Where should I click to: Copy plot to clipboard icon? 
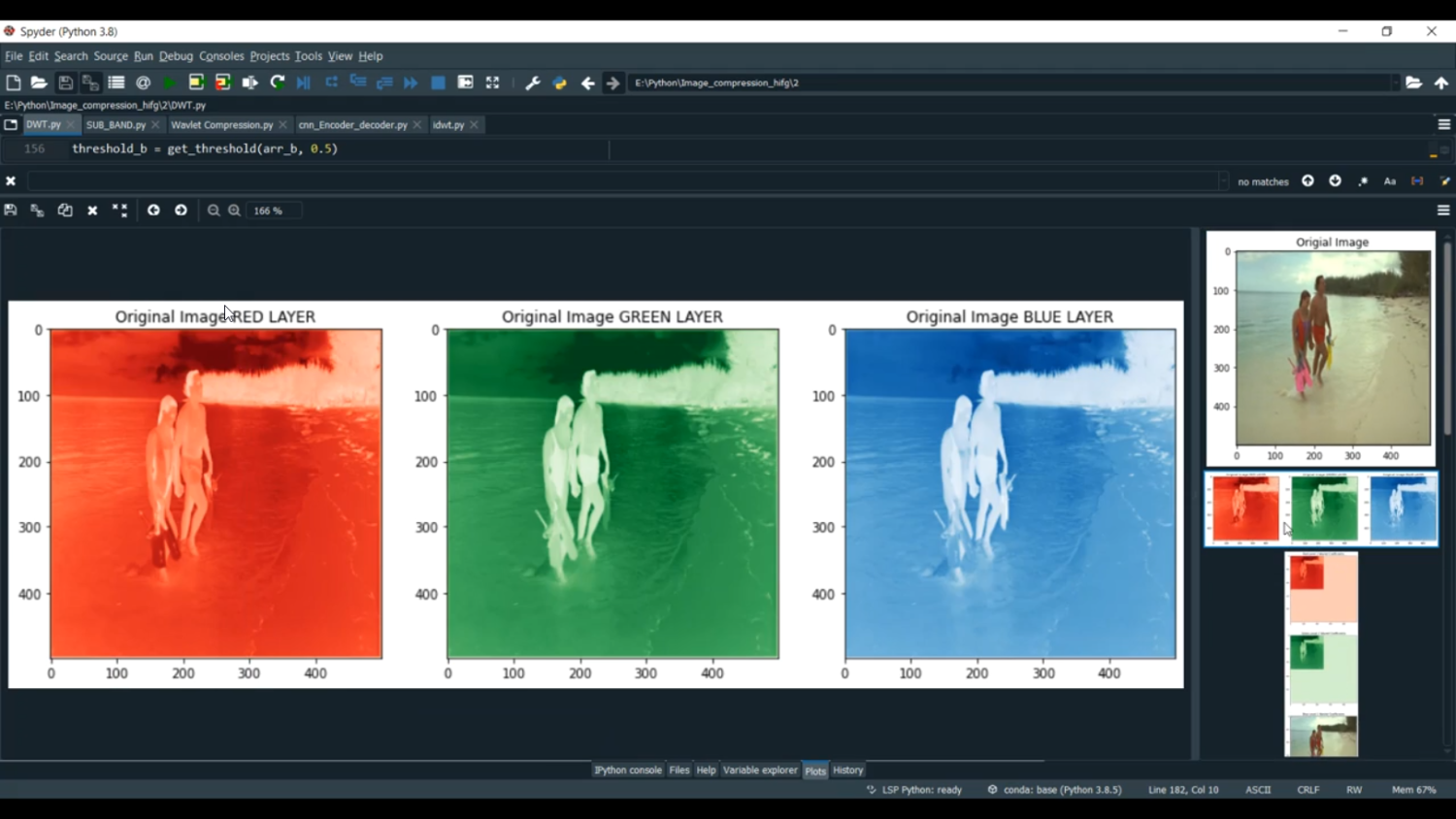click(65, 211)
